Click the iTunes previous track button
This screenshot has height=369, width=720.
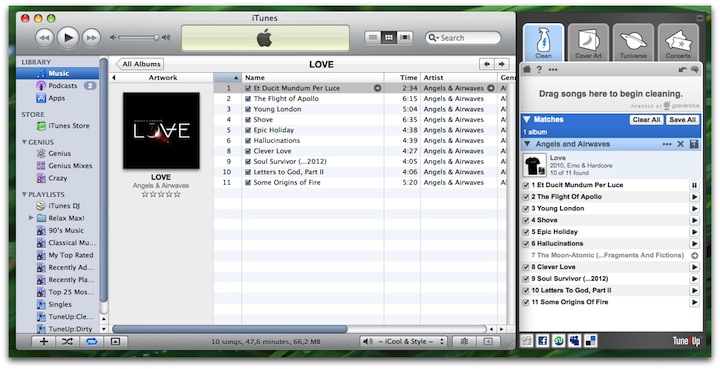coord(44,38)
